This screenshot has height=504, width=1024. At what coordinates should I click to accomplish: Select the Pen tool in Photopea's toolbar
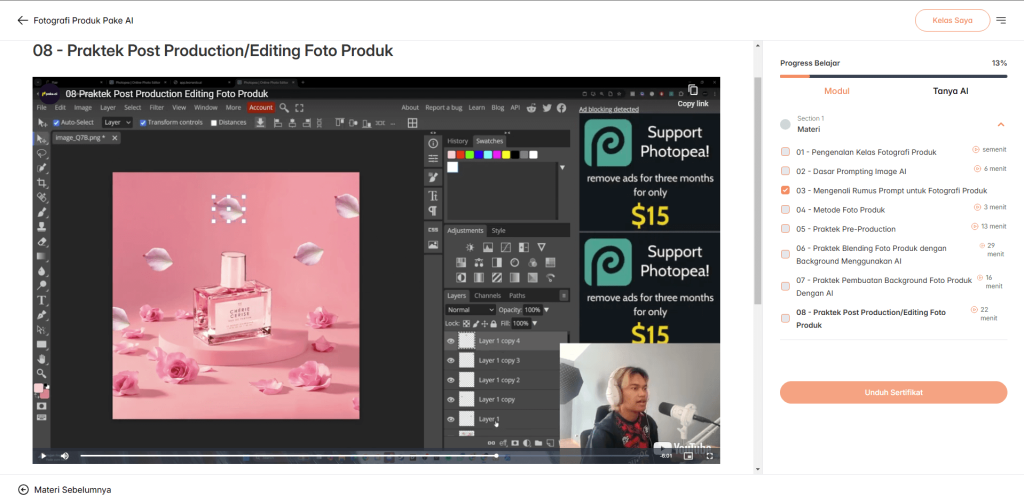[42, 315]
